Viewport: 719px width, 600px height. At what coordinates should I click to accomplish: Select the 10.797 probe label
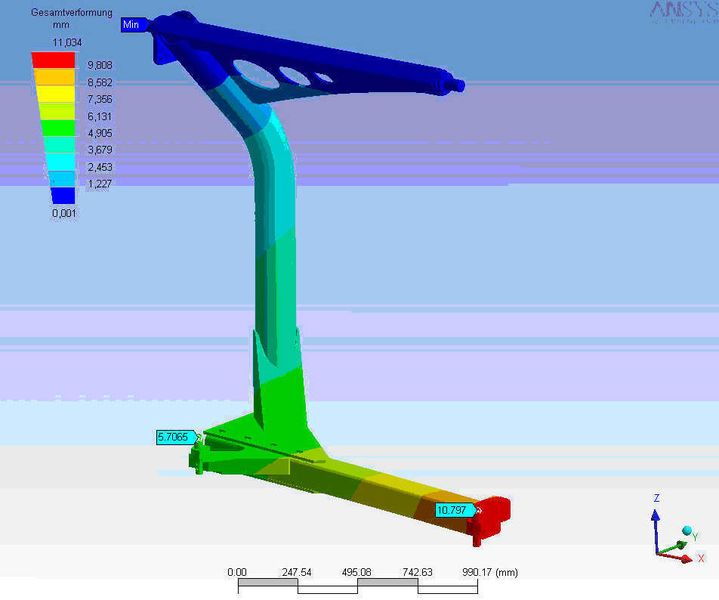pyautogui.click(x=455, y=510)
